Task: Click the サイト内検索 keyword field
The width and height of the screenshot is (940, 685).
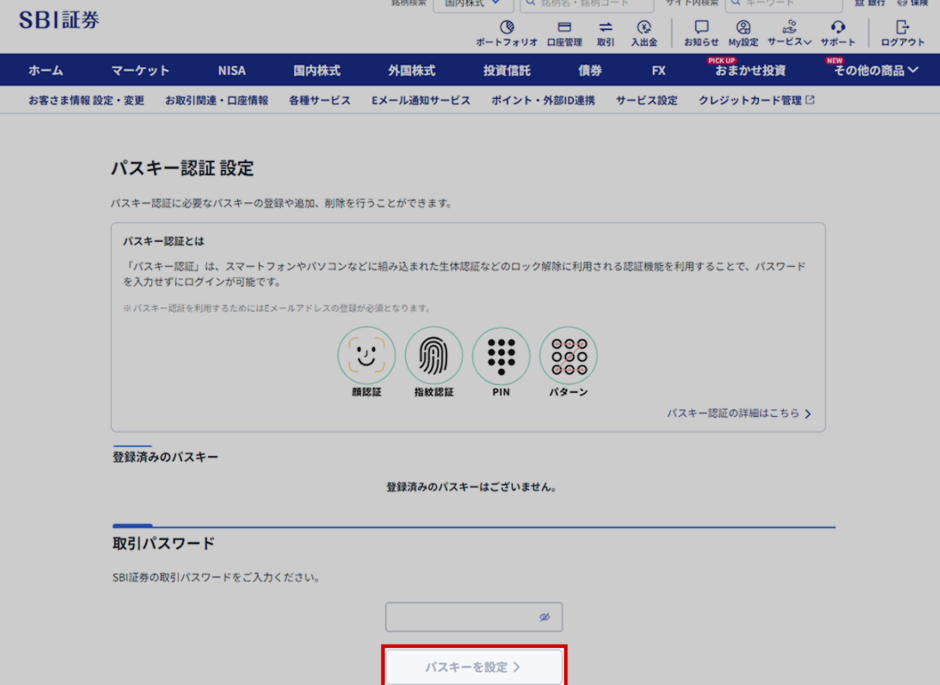Action: [x=784, y=5]
